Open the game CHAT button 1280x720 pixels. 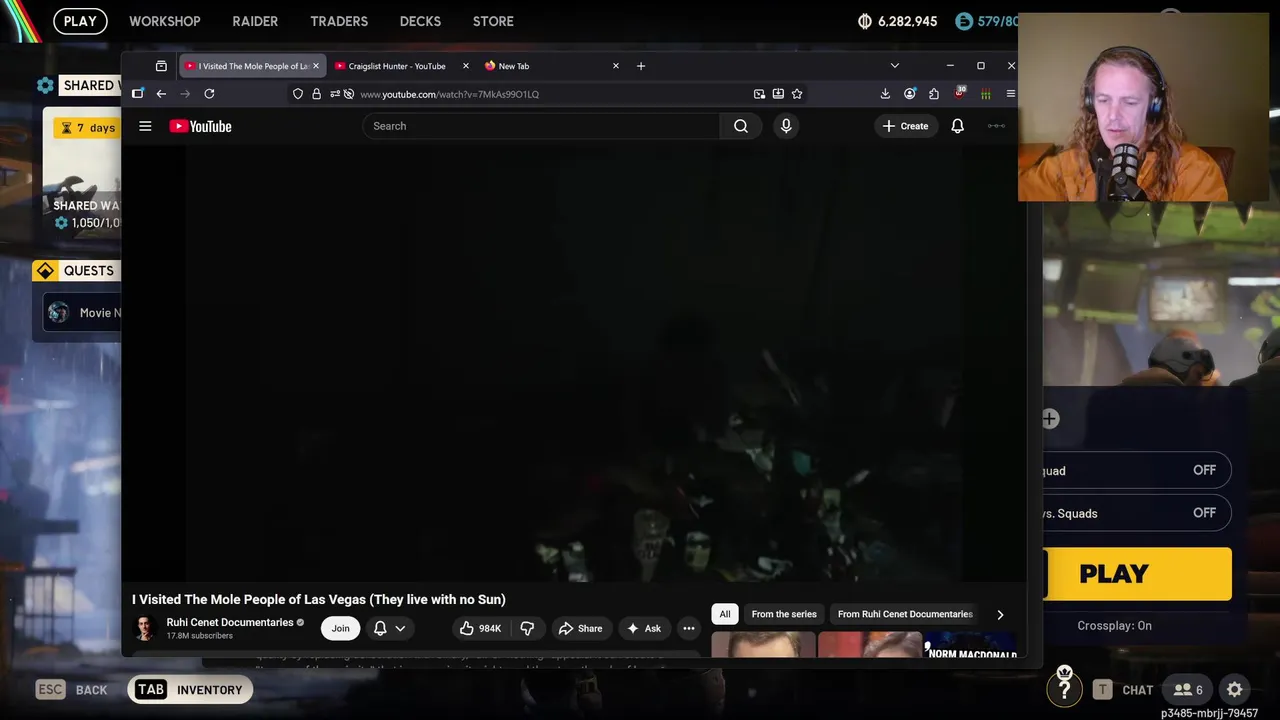(1123, 689)
